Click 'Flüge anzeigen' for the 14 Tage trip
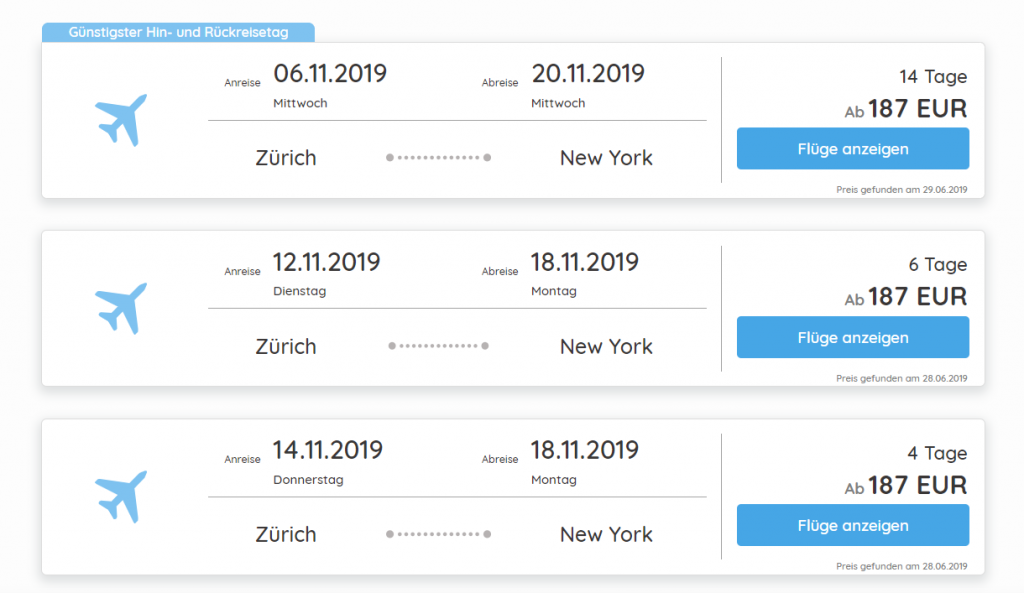This screenshot has width=1024, height=593. tap(853, 149)
